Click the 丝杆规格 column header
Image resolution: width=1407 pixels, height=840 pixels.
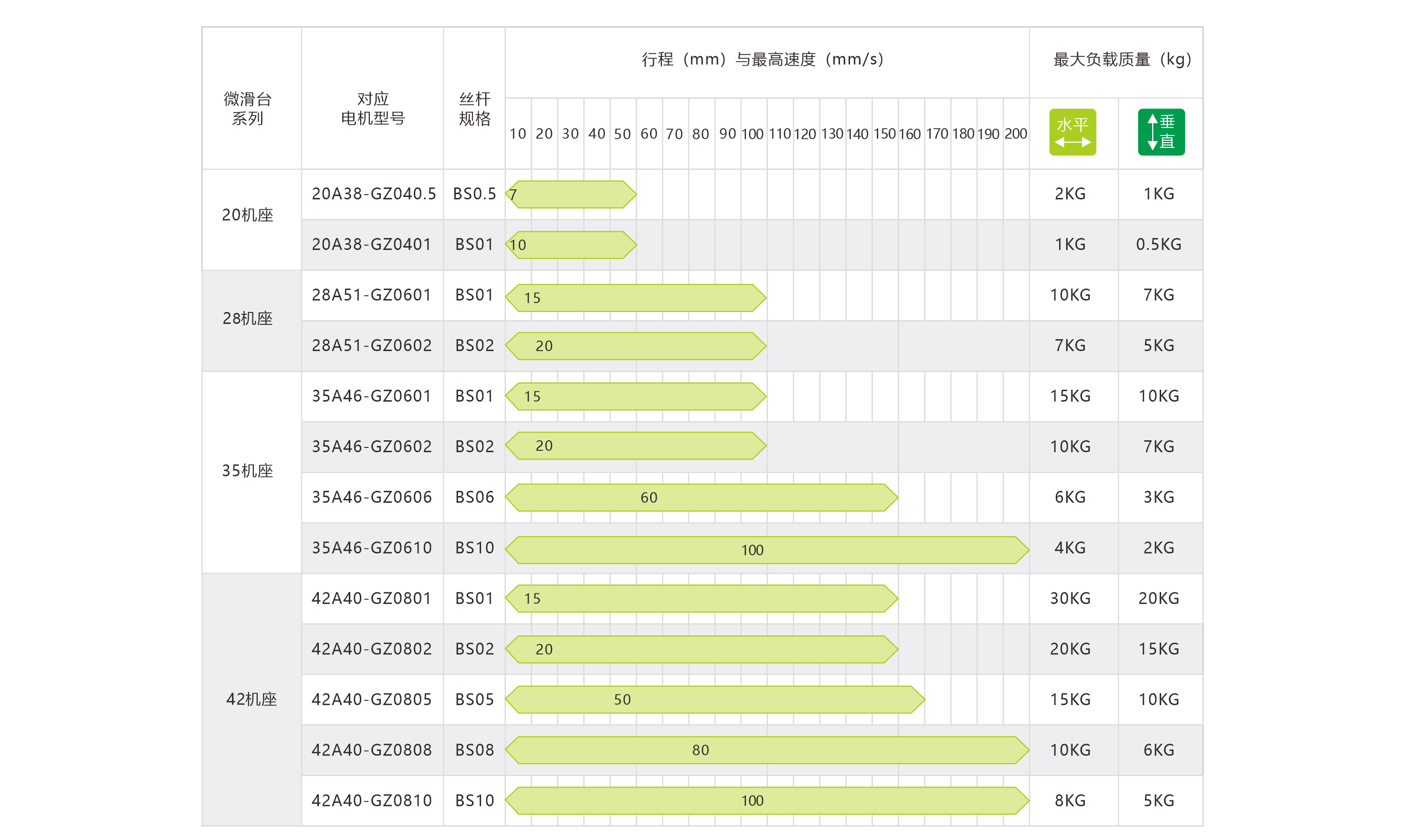[474, 109]
